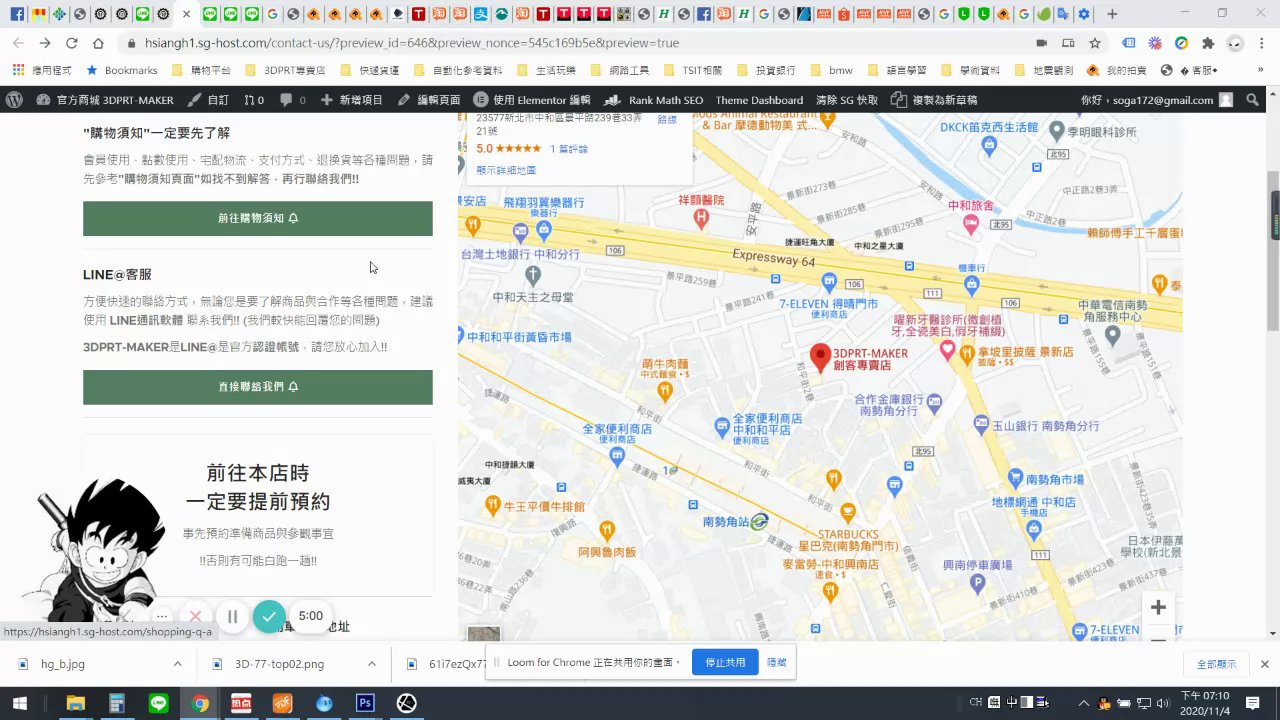Screen dimensions: 1280x720
Task: Click the address bar URL field
Action: pyautogui.click(x=580, y=43)
